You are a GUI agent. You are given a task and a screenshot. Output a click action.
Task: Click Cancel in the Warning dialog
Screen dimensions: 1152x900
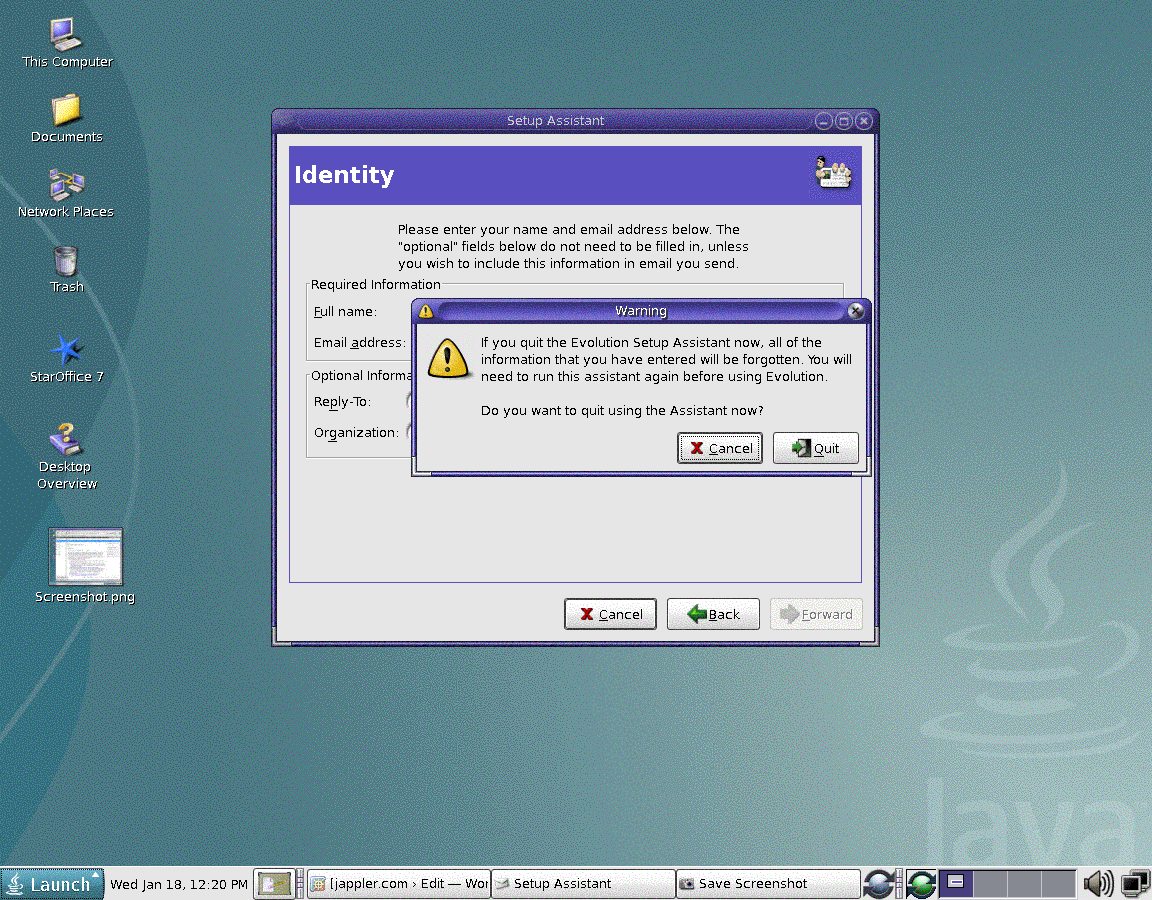point(719,448)
